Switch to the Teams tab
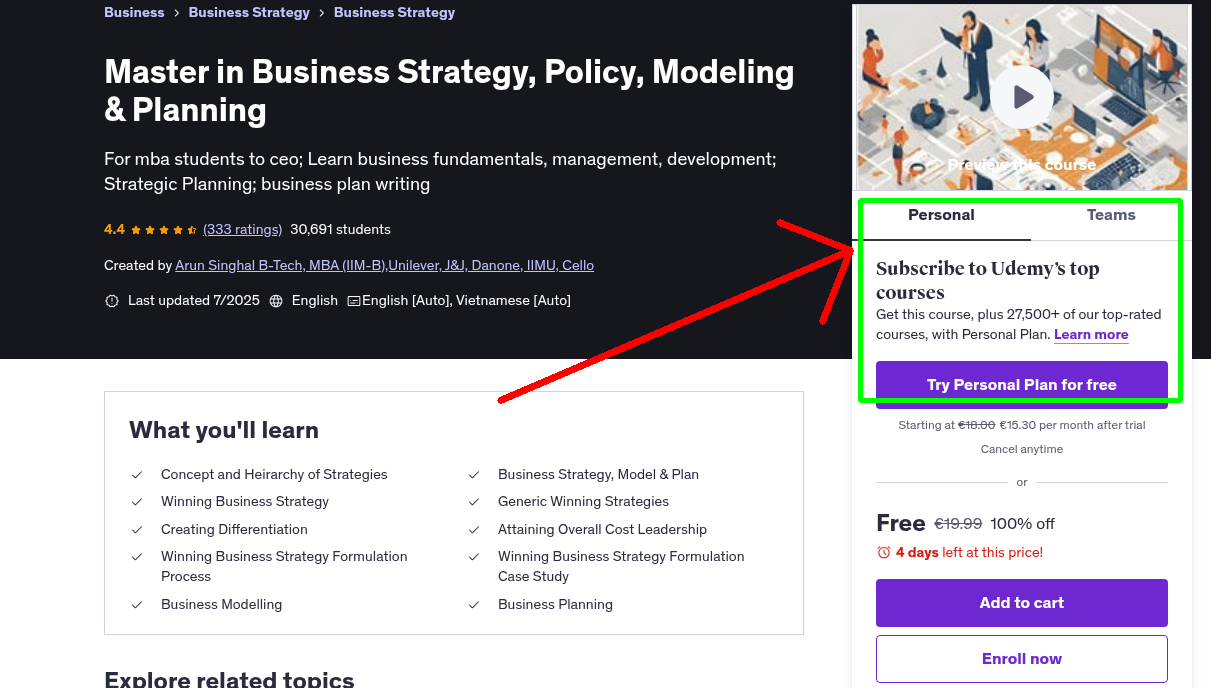 [1111, 215]
